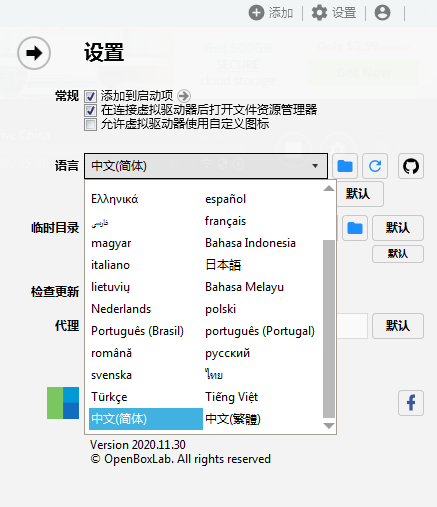
Task: Enable 允许虚拟驱动器使用自定义图标 checkbox
Action: coord(90,124)
